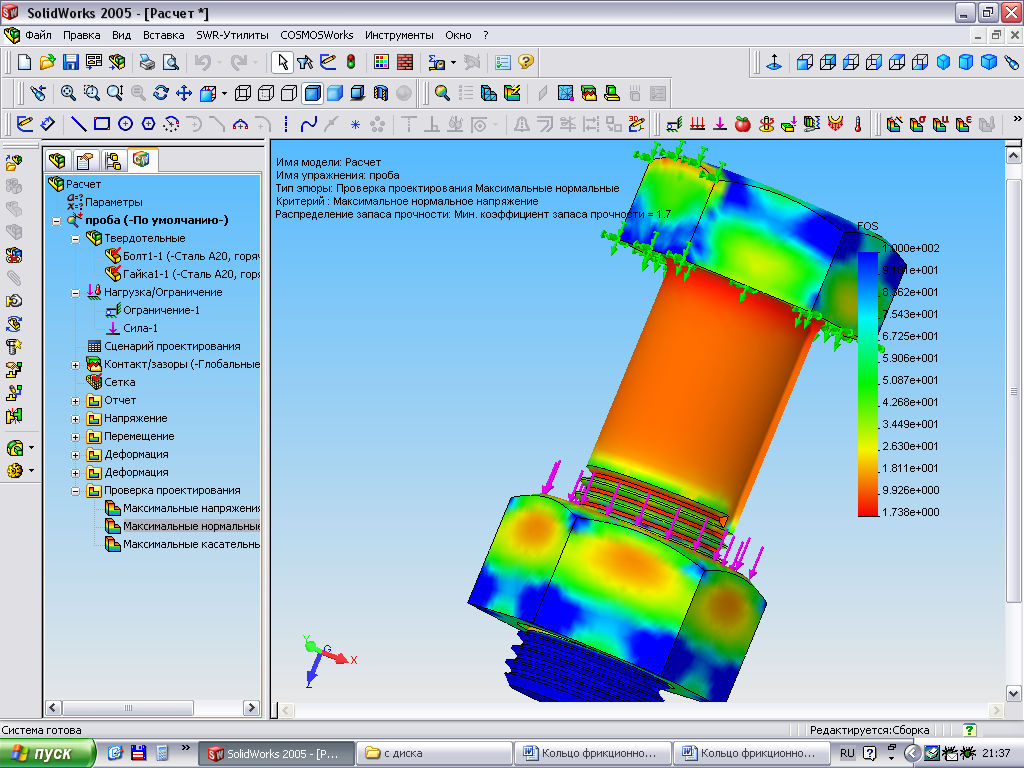Collapse the проба study node
This screenshot has width=1024, height=768.
57,221
